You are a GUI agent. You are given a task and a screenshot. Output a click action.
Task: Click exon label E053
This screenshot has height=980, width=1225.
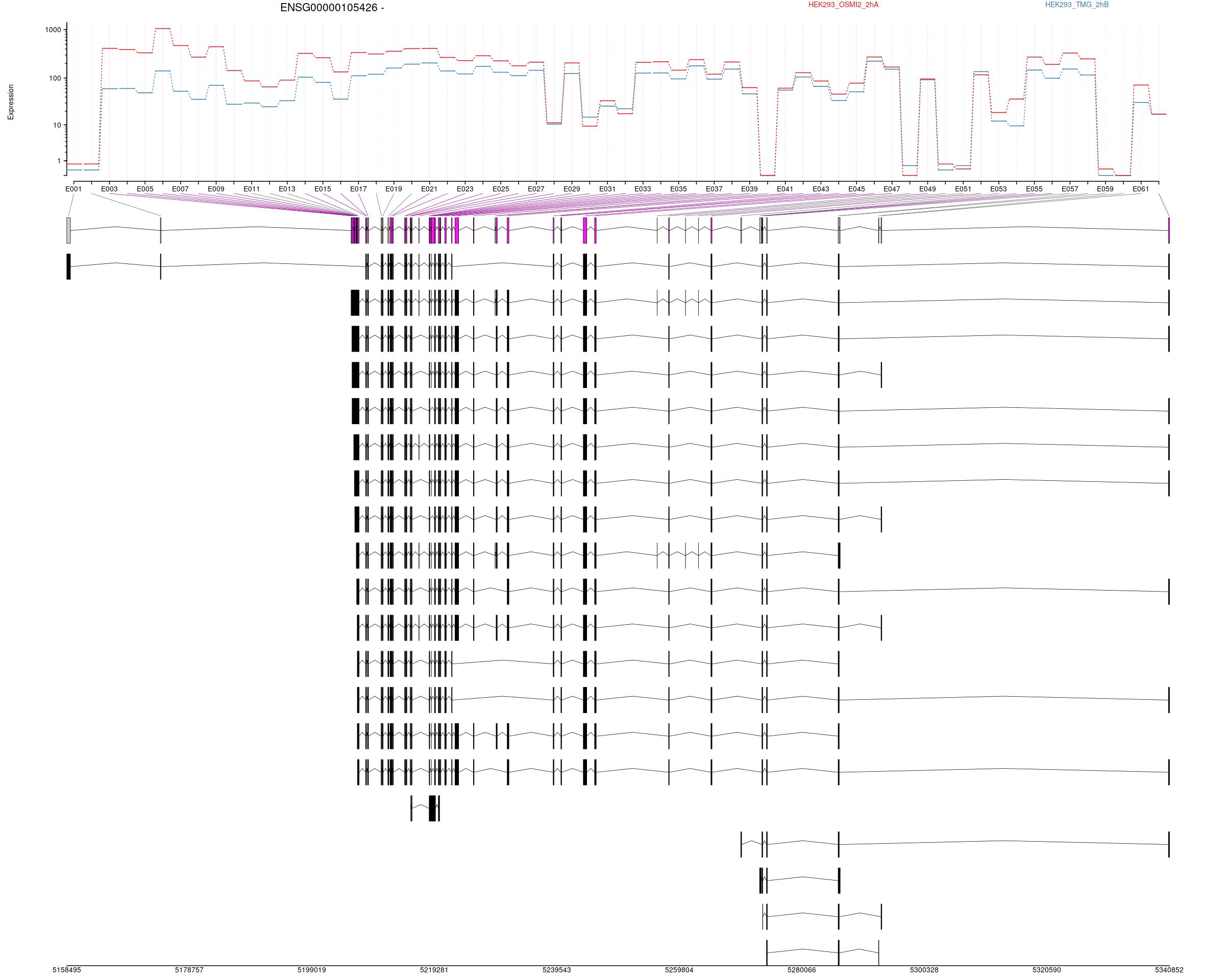point(999,189)
